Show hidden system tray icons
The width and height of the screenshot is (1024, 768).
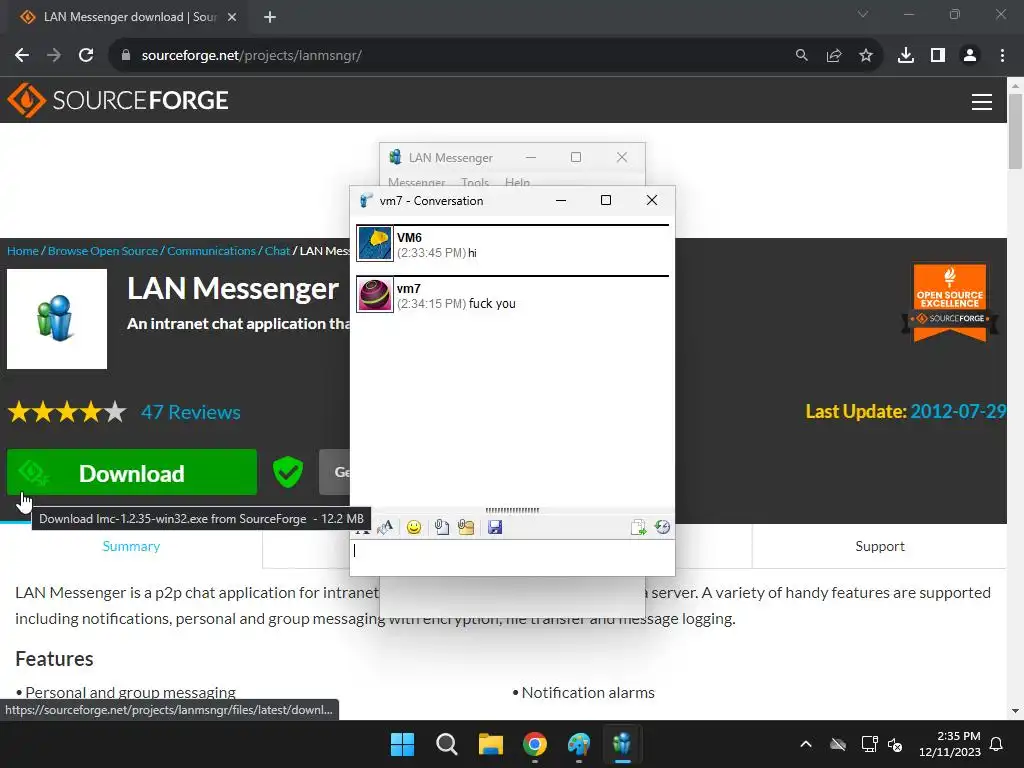point(806,744)
